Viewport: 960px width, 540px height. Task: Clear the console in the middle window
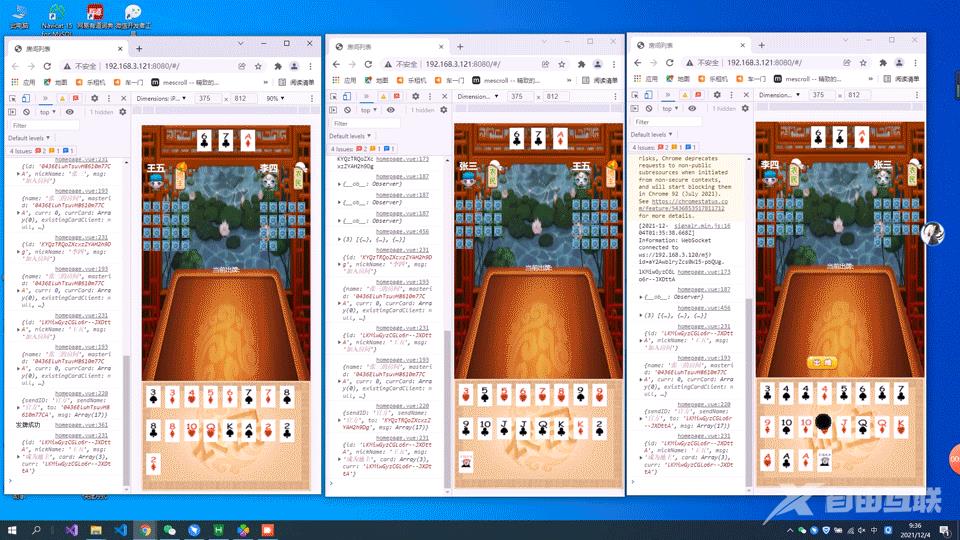coord(347,110)
